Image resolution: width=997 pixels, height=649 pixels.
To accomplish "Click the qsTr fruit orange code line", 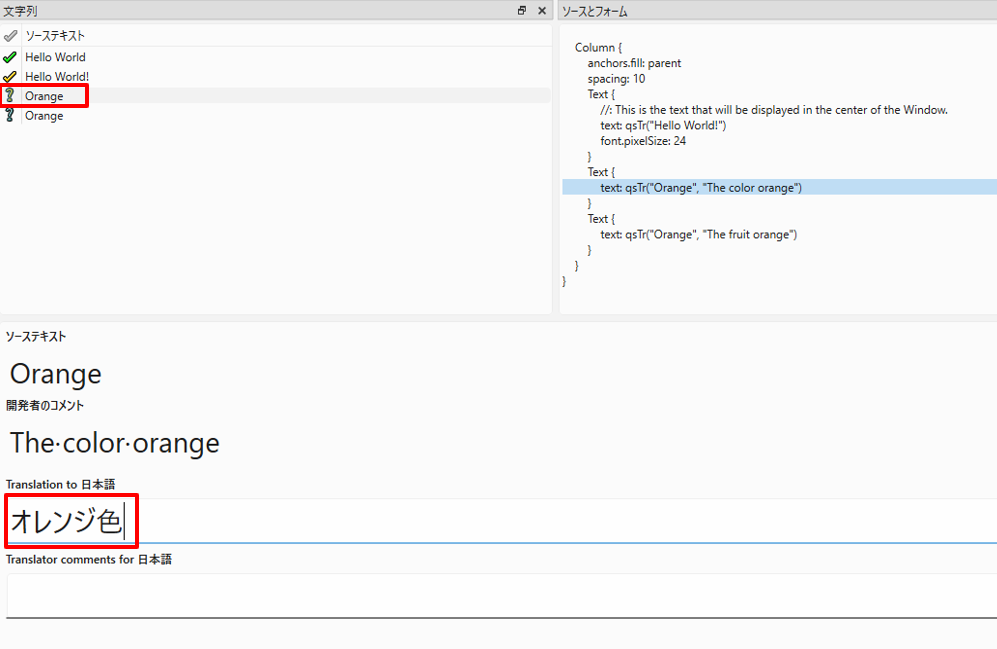I will click(x=698, y=234).
